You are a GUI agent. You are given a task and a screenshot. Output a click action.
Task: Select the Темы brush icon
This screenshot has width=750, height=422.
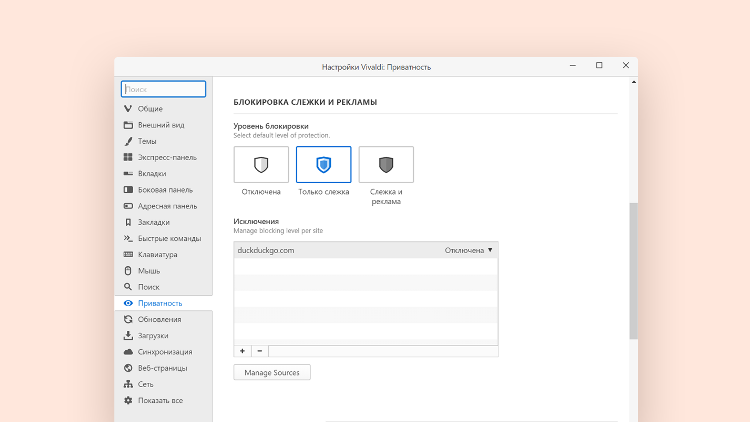(x=128, y=141)
